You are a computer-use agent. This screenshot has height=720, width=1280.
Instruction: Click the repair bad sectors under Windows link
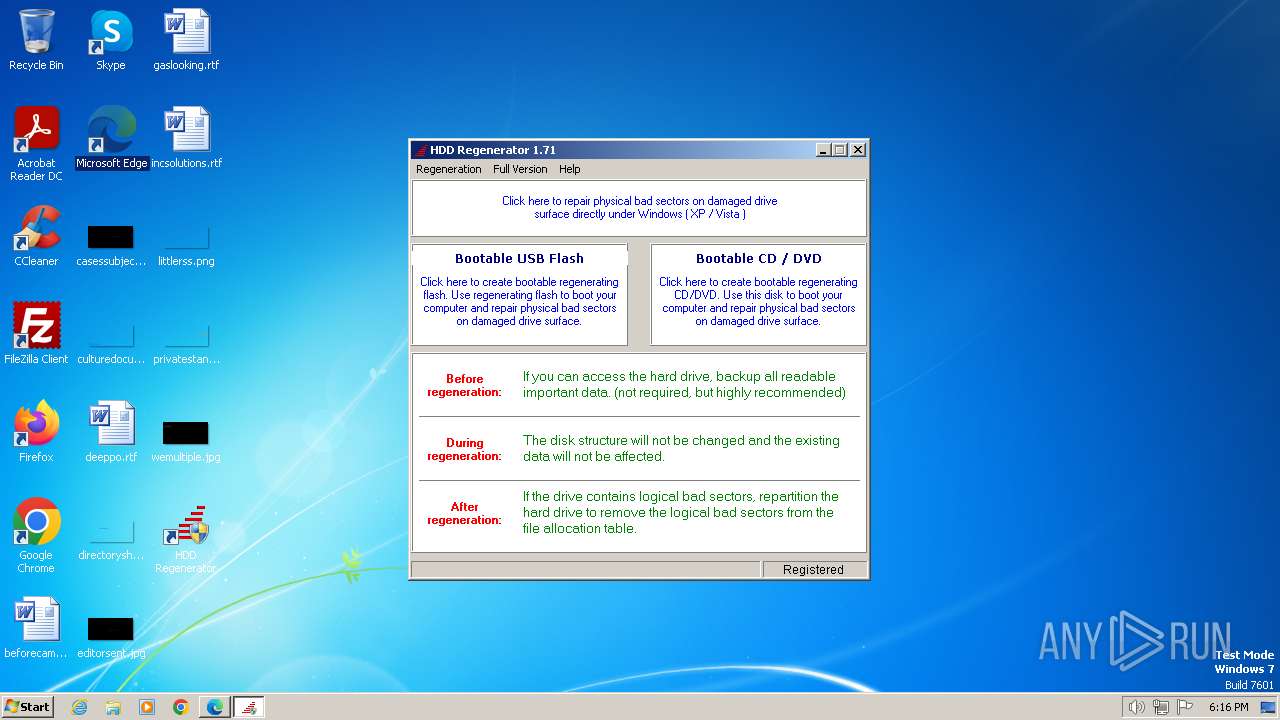(639, 208)
